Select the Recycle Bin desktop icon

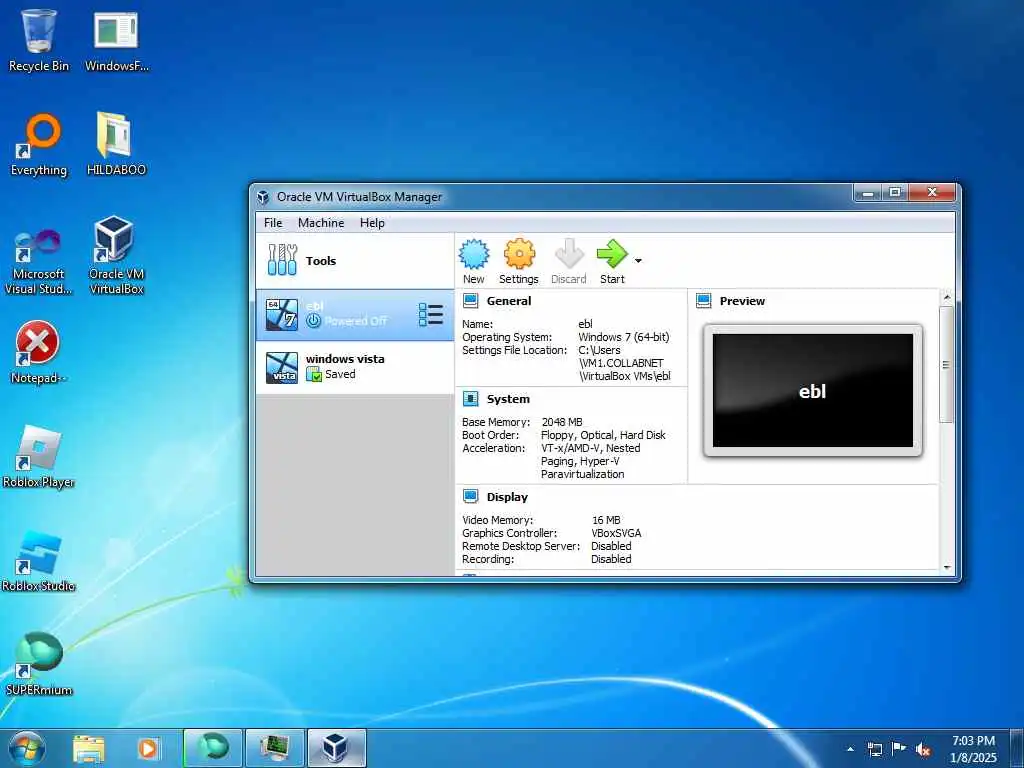pos(39,40)
